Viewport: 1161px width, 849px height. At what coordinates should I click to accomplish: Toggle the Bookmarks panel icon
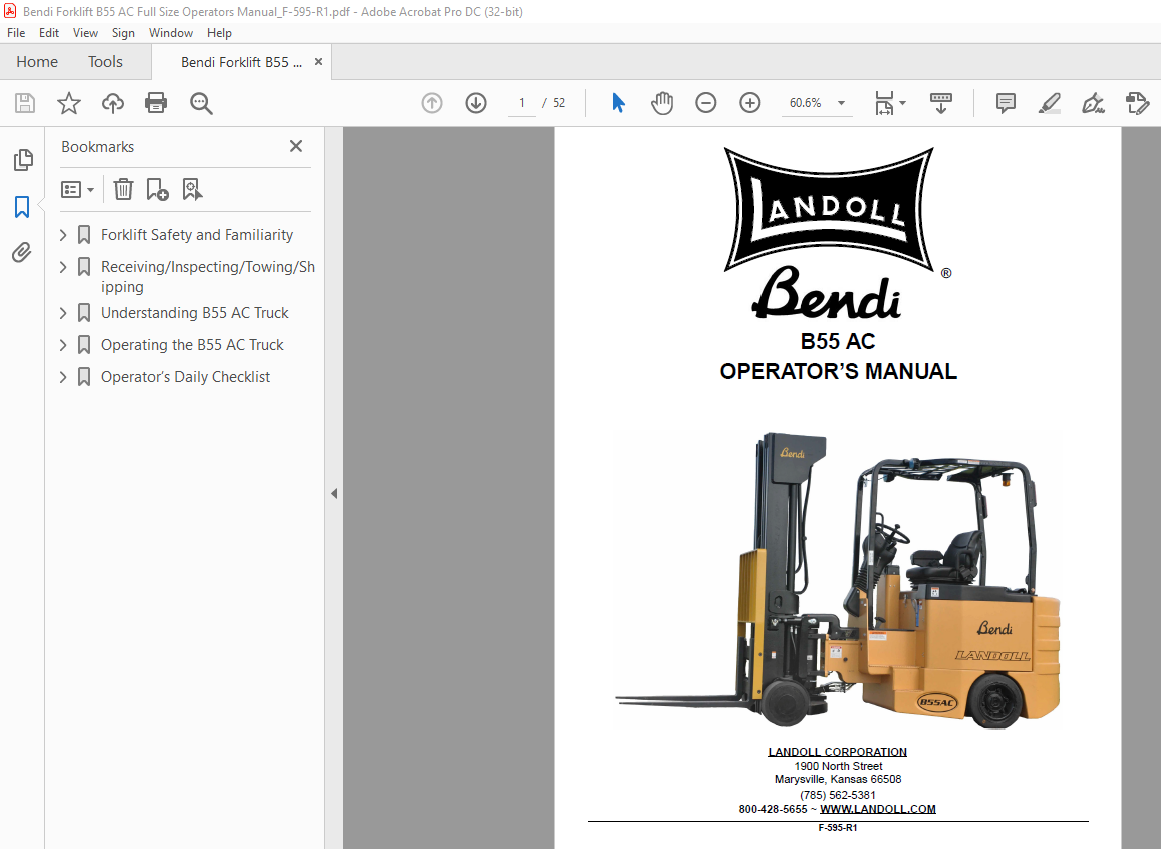[x=22, y=207]
